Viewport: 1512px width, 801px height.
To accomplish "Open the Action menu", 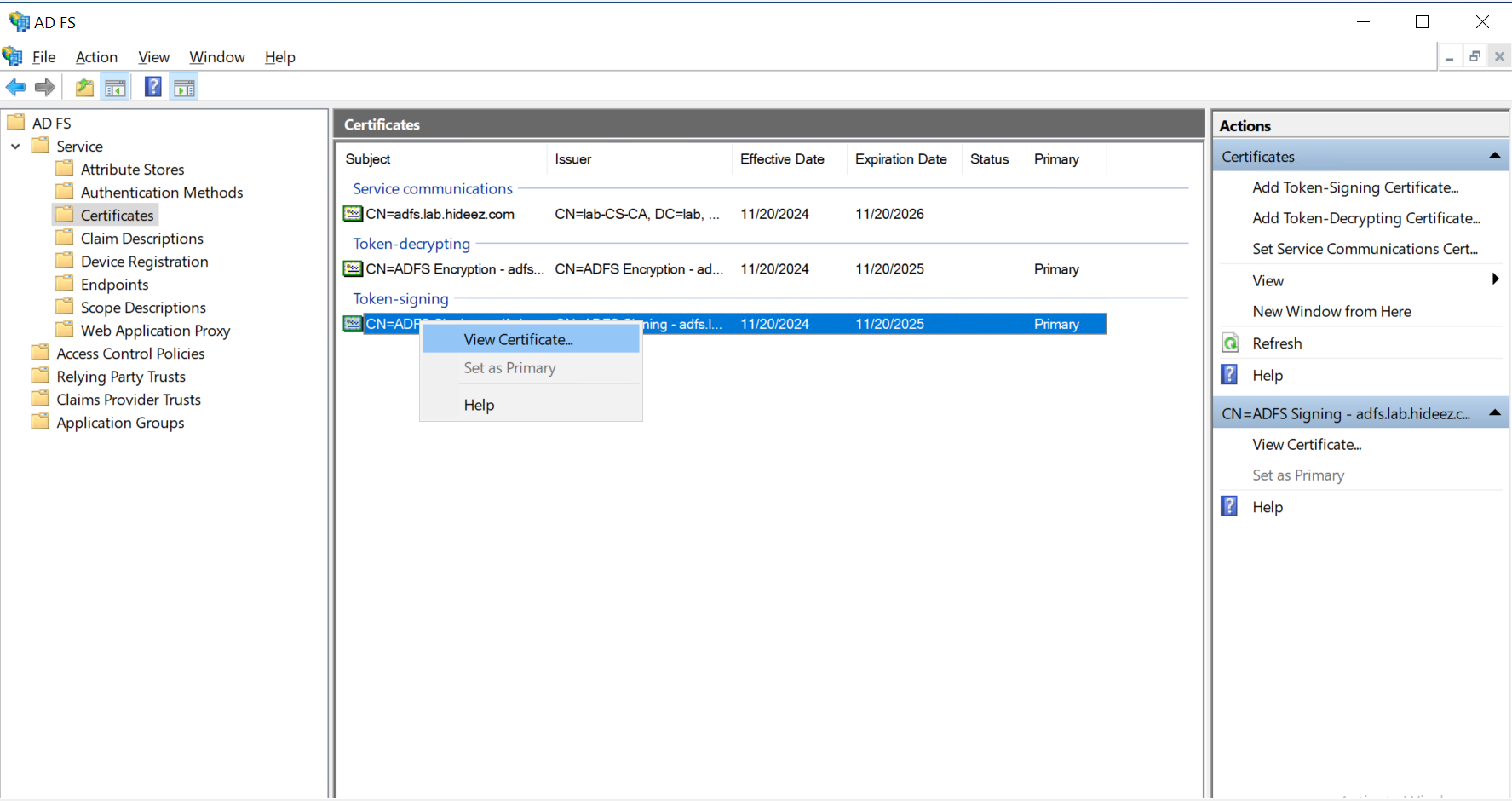I will point(96,57).
